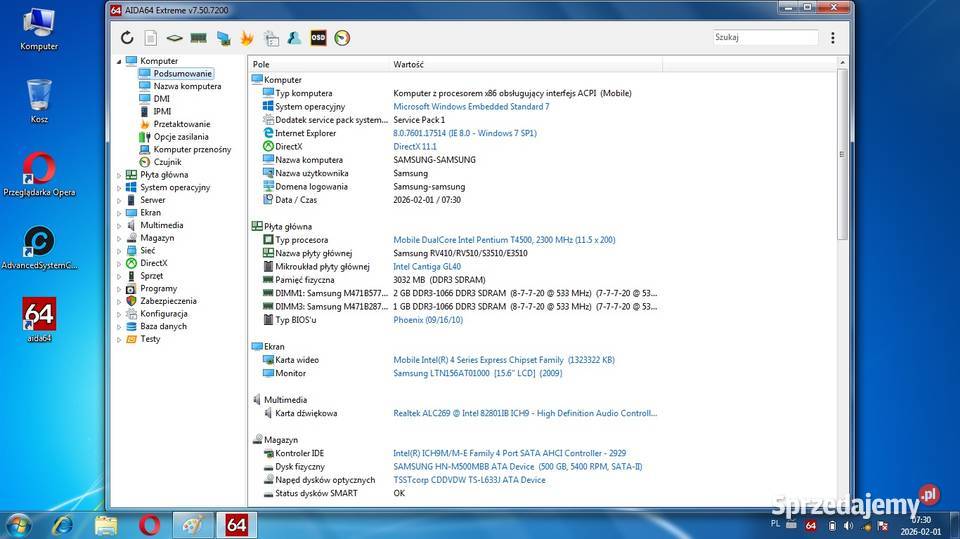Open Internet Explorer from taskbar

pos(63,525)
